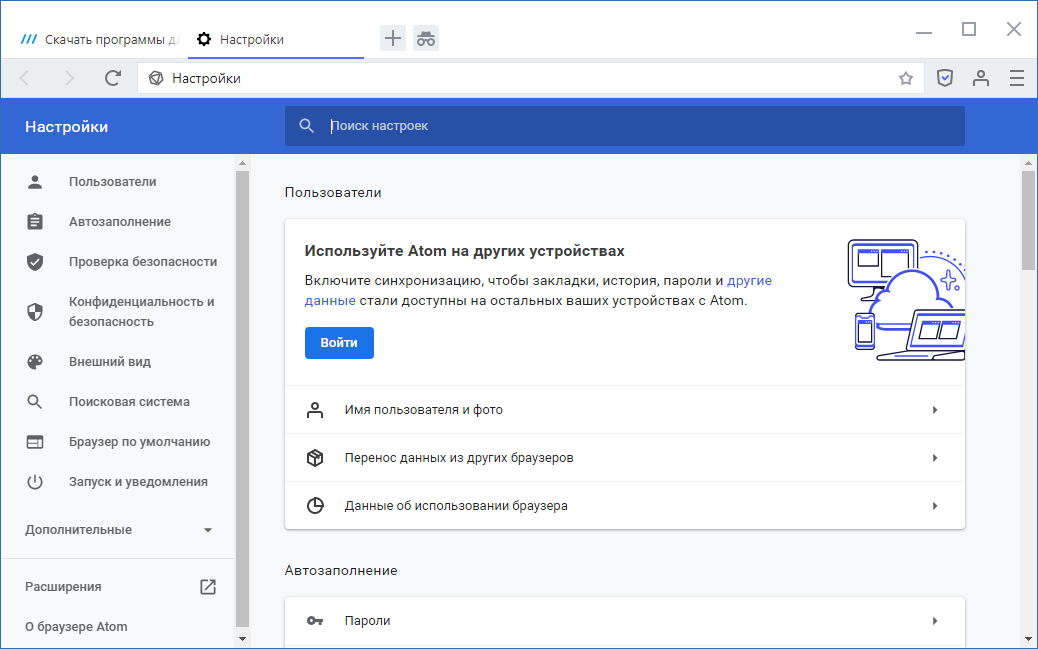Open Внешний вид in the sidebar

point(110,362)
